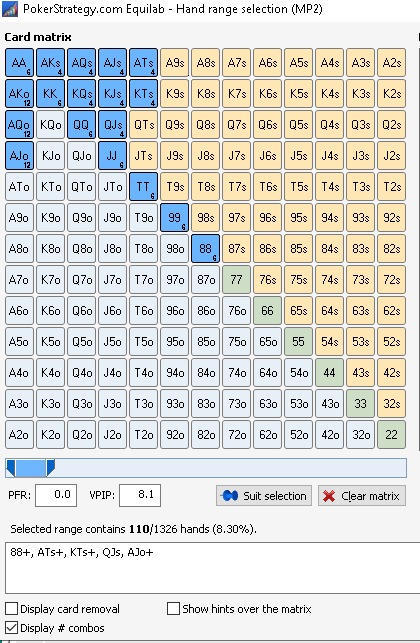This screenshot has width=420, height=643.
Task: Select the 32o hand cell
Action: 361,434
